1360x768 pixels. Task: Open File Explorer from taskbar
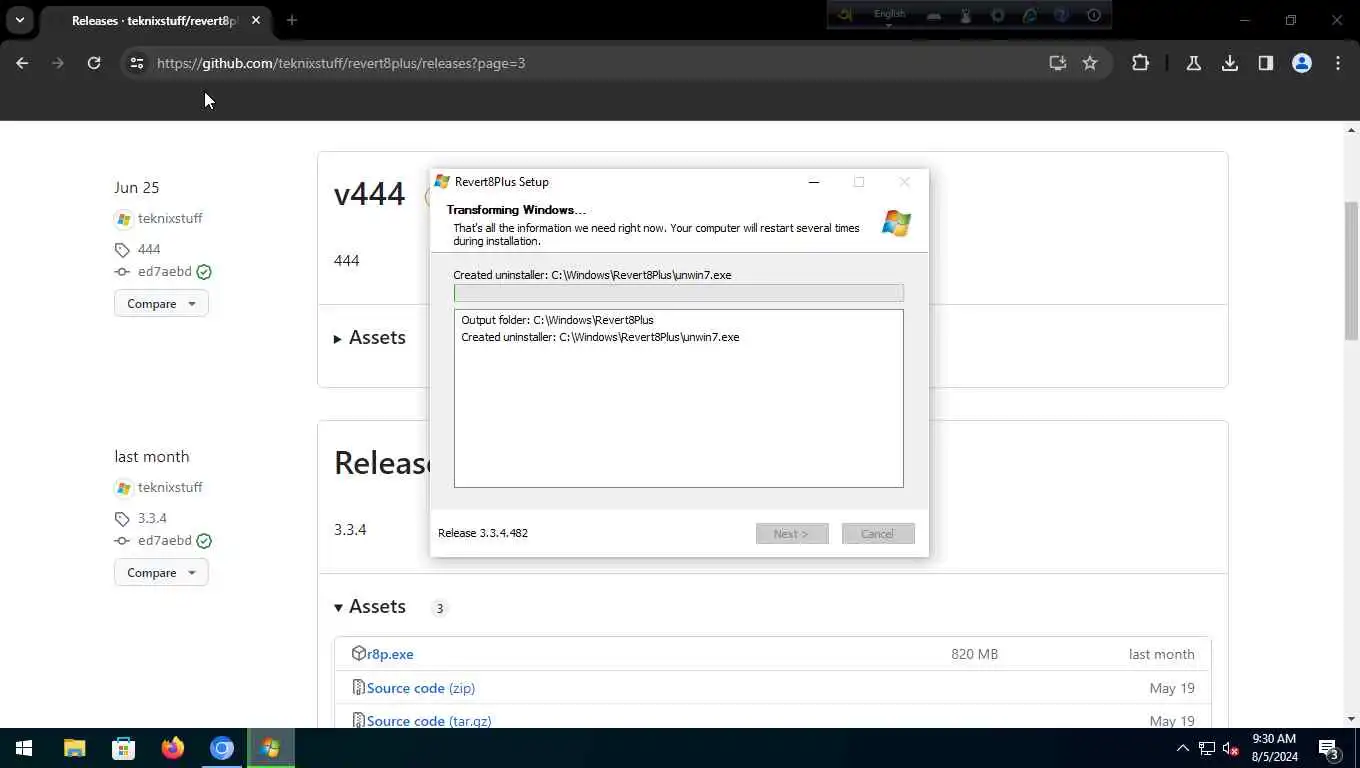coord(75,748)
